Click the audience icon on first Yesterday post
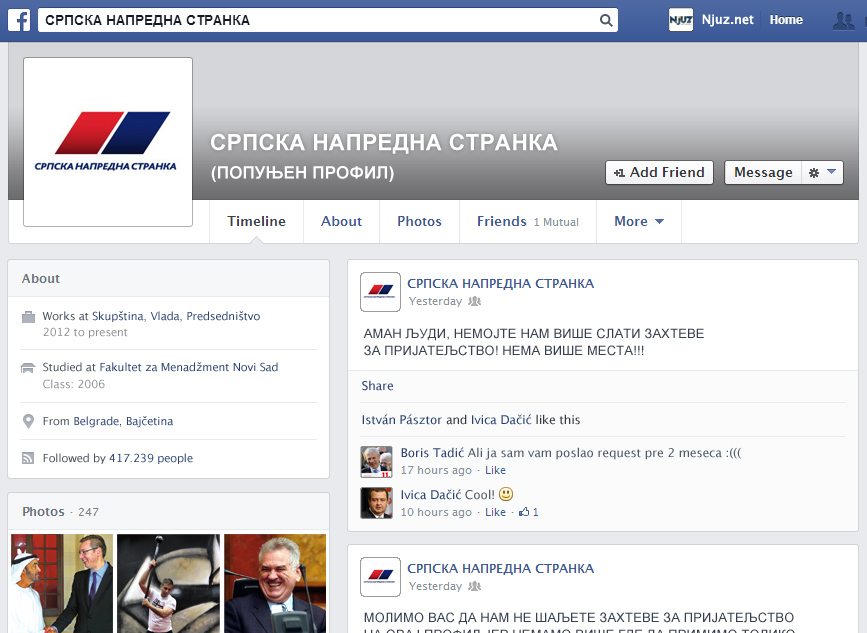Image resolution: width=867 pixels, height=633 pixels. [x=474, y=301]
